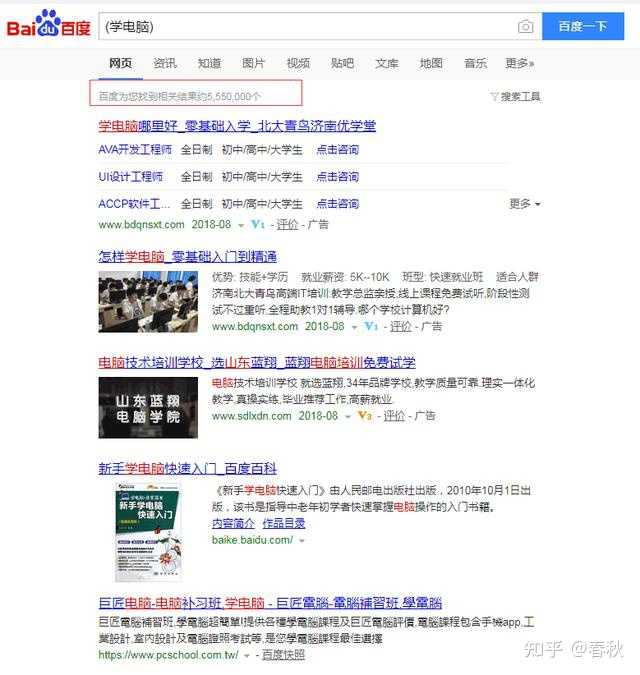640x675 pixels.
Task: Open result 巨匠电脑-电脑补习班 学电脑
Action: click(x=270, y=603)
